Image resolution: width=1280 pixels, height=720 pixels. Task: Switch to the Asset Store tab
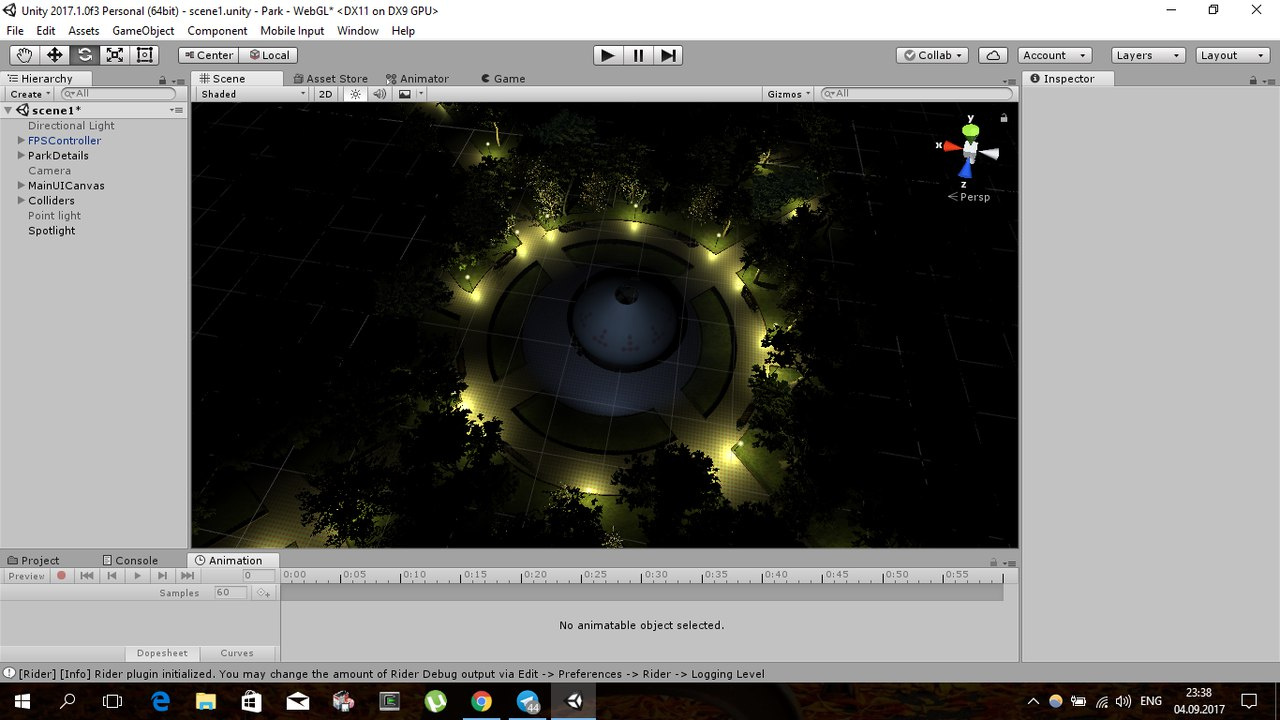coord(330,78)
